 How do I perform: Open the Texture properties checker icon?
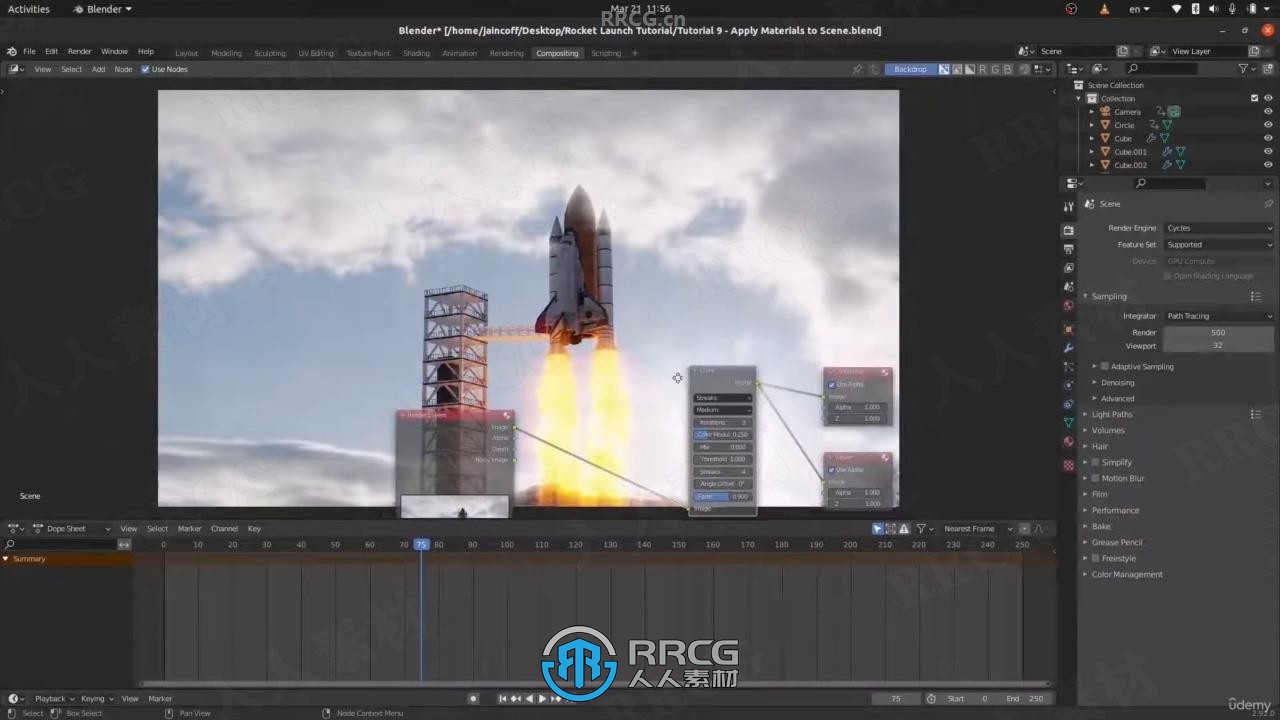(1068, 465)
